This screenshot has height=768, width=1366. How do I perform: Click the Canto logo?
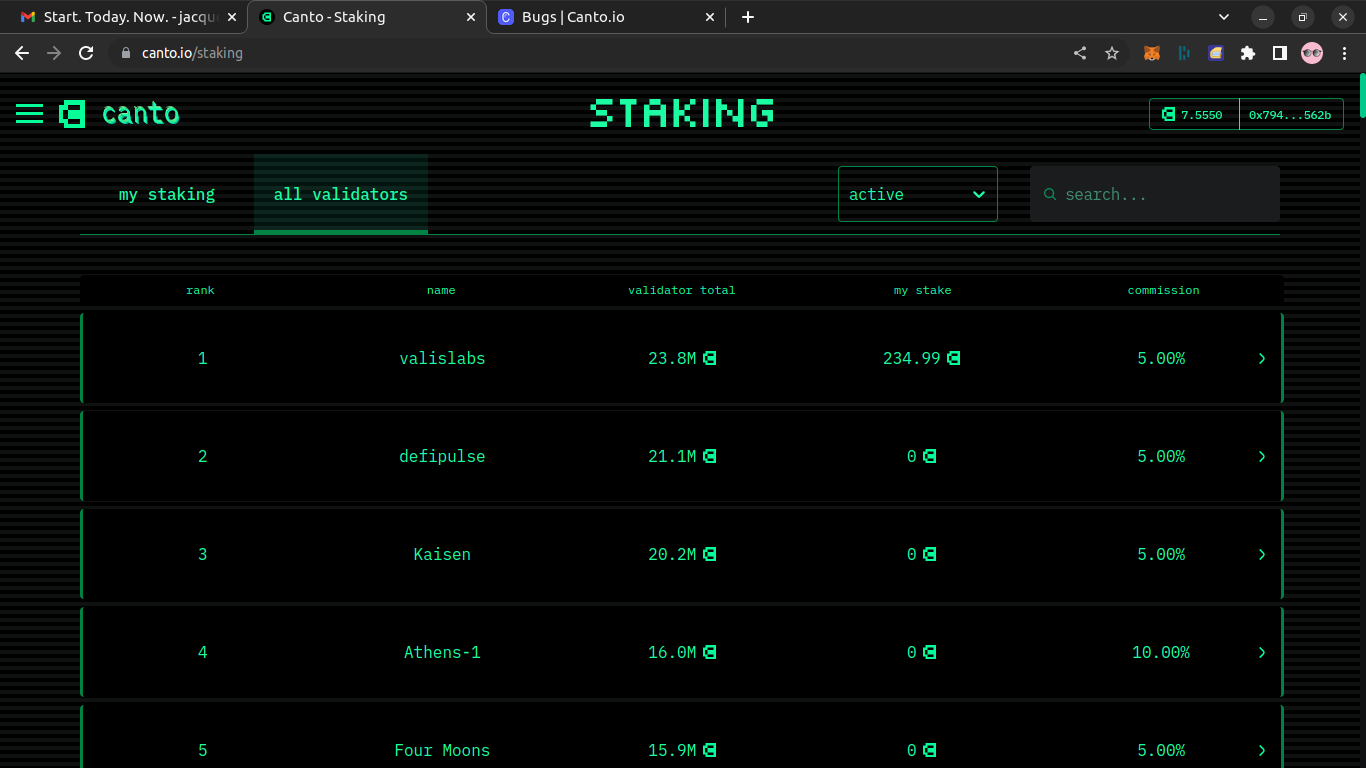click(120, 114)
